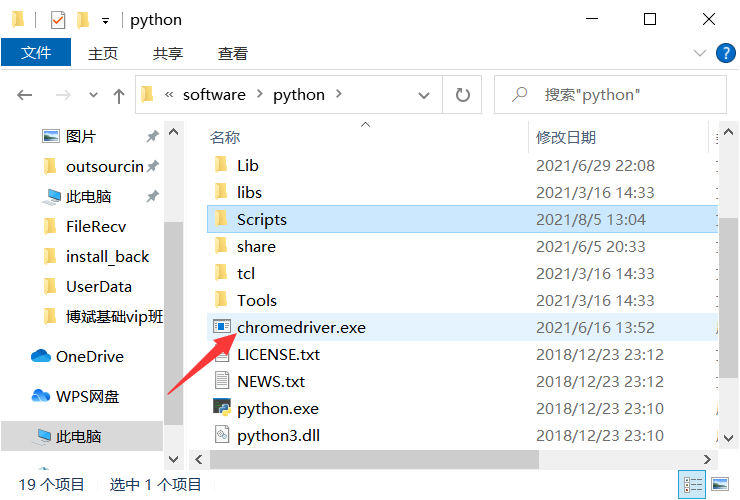Select highlighted 此电脑 in navigation pane
Image resolution: width=740 pixels, height=500 pixels.
[82, 436]
